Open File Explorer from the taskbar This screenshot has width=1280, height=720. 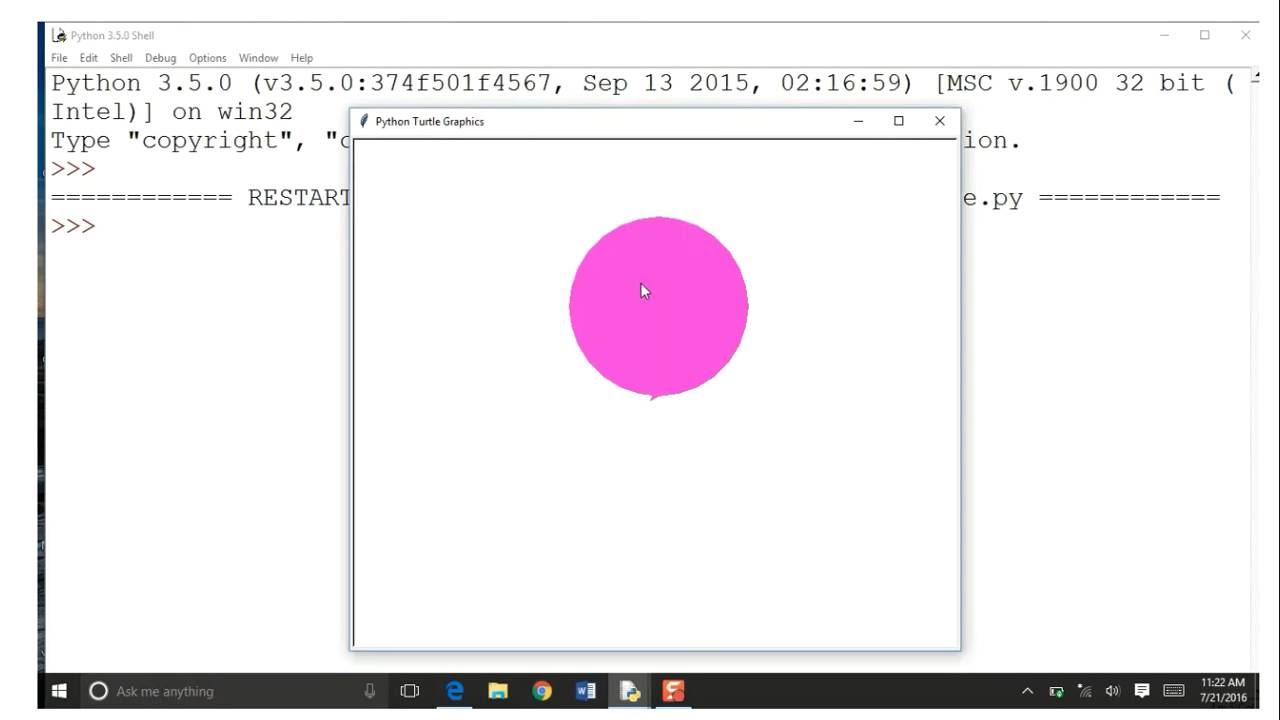498,691
